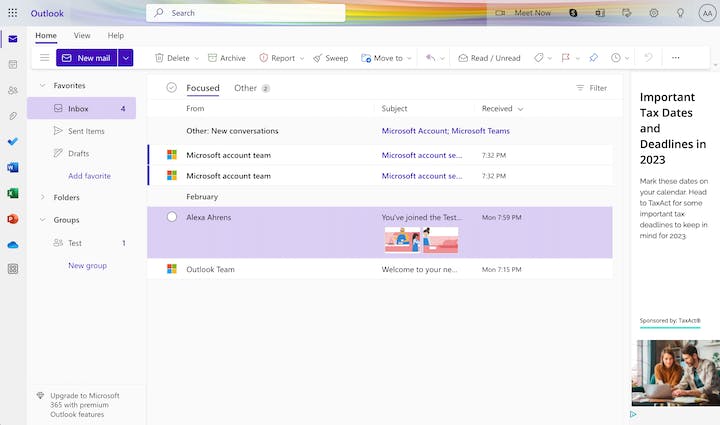Screen dimensions: 720x425
Task: Open Settings gear icon in the header
Action: coord(653,13)
